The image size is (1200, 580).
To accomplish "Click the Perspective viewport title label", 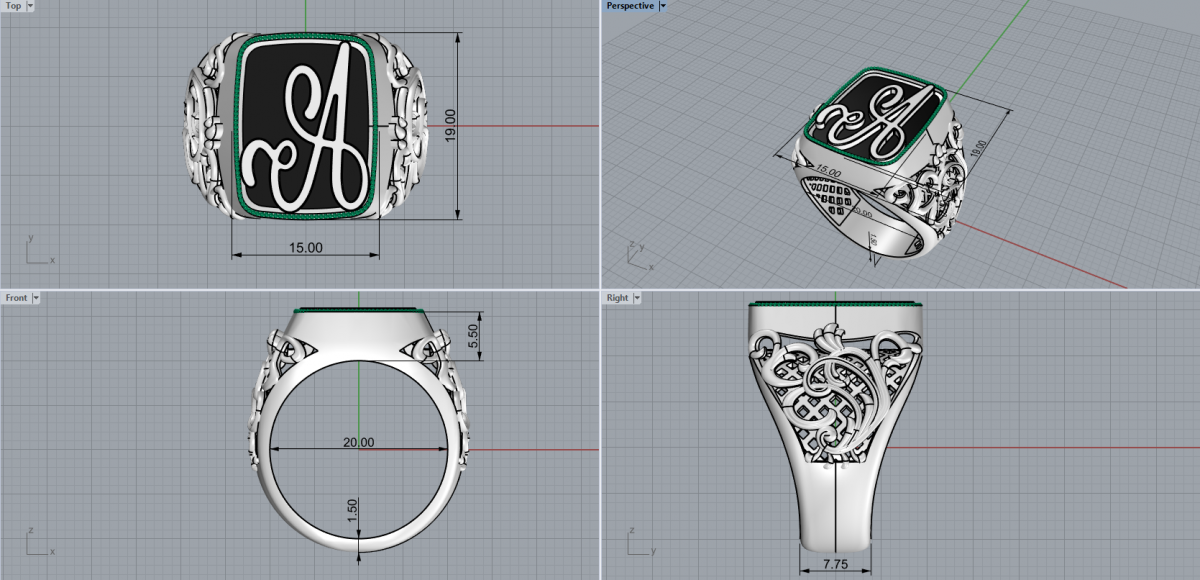I will [630, 6].
